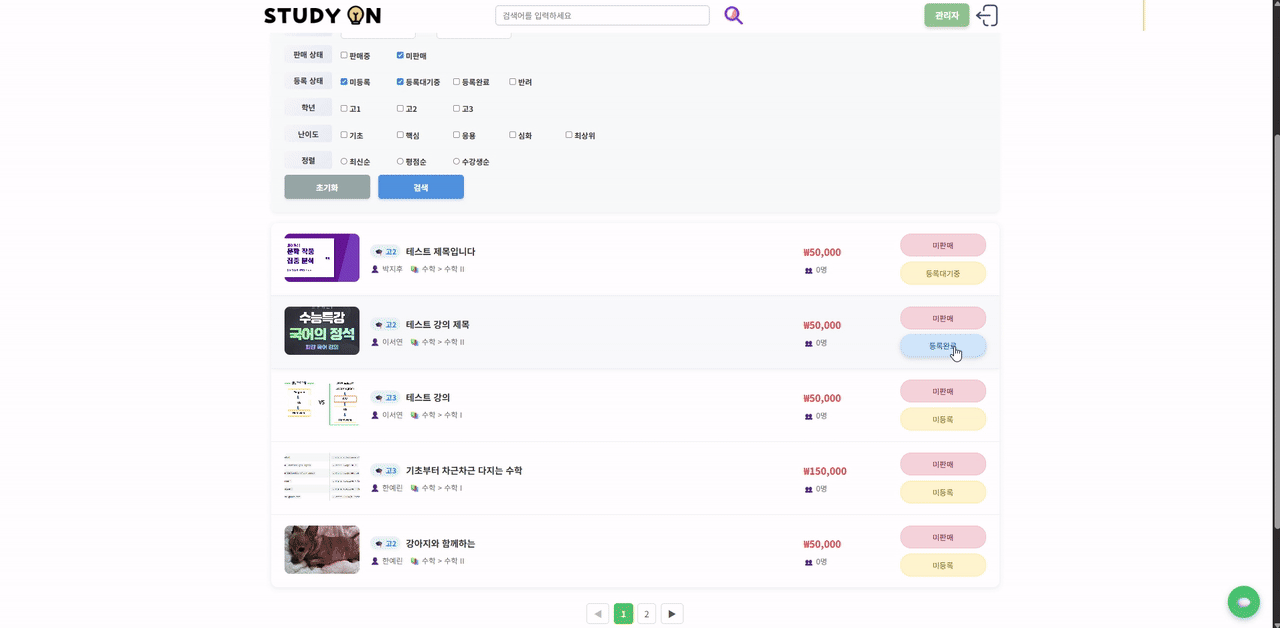Click the 고2 badge of 테스트 제목입니다

click(x=385, y=252)
